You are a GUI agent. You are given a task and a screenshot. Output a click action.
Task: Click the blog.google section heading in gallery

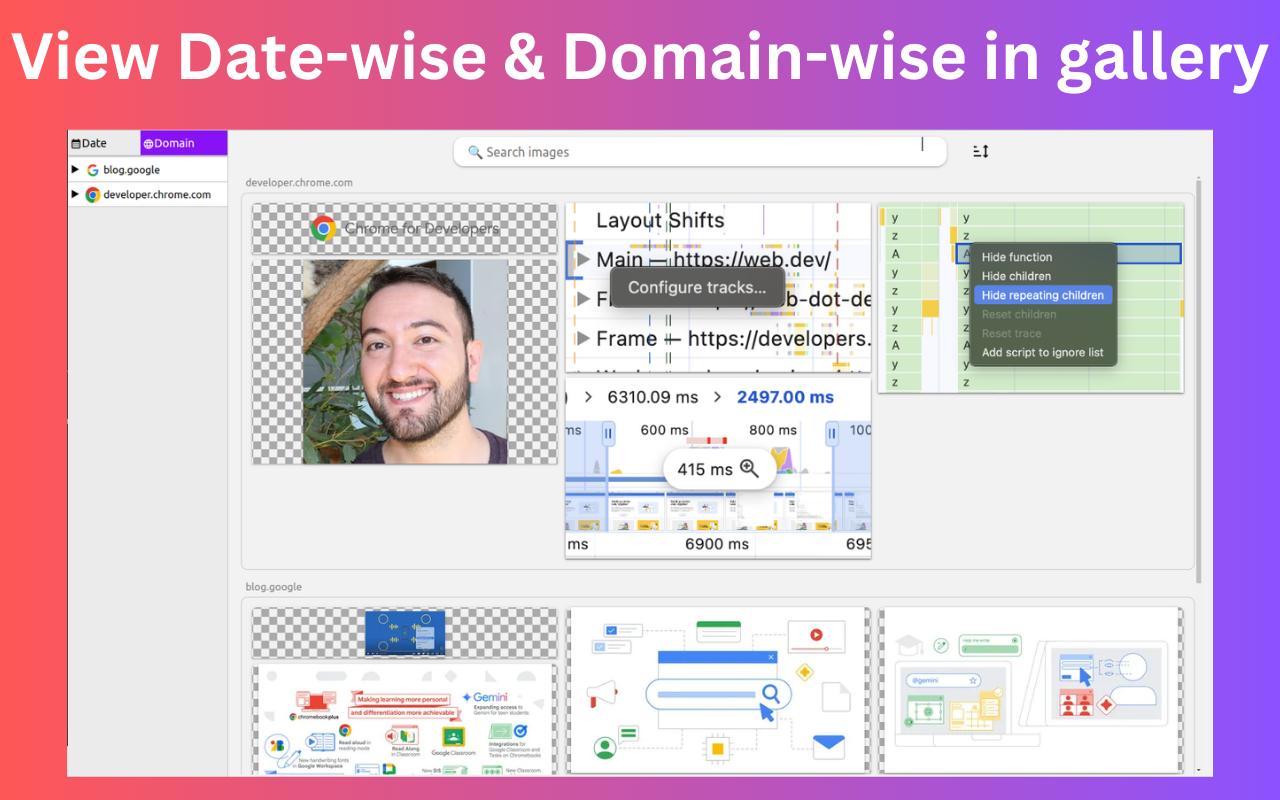point(274,587)
